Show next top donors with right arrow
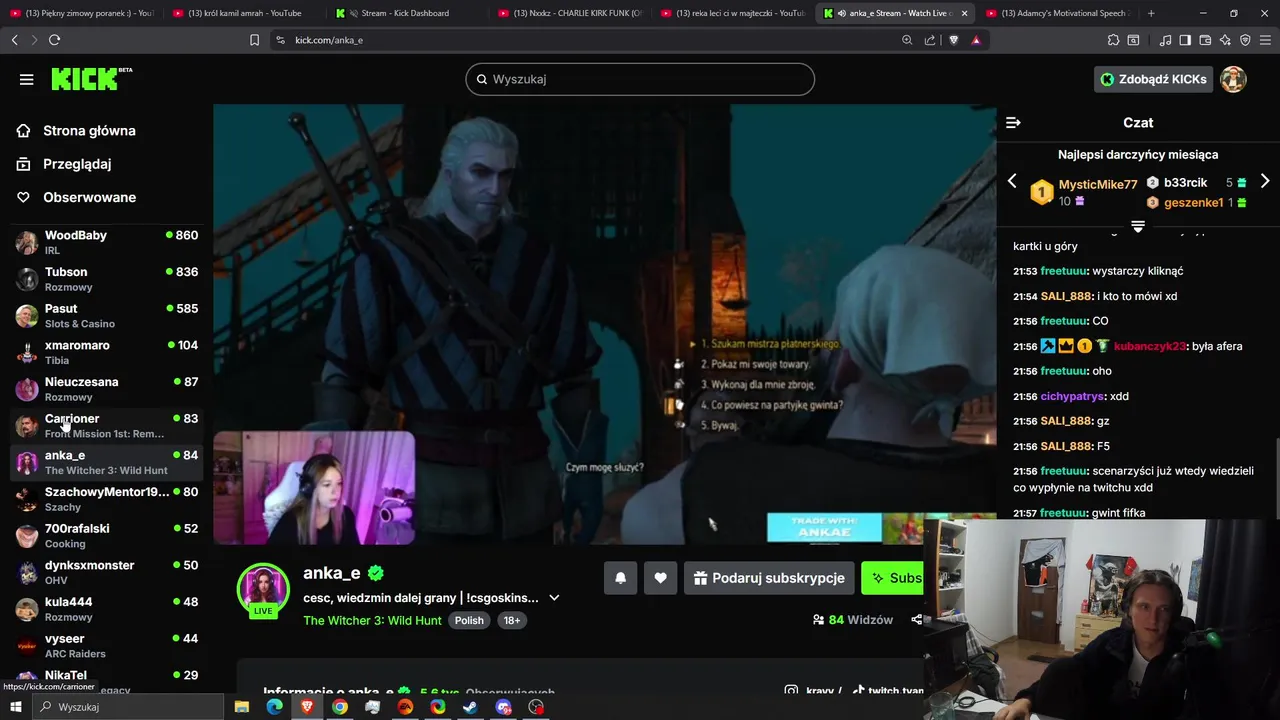 point(1265,181)
